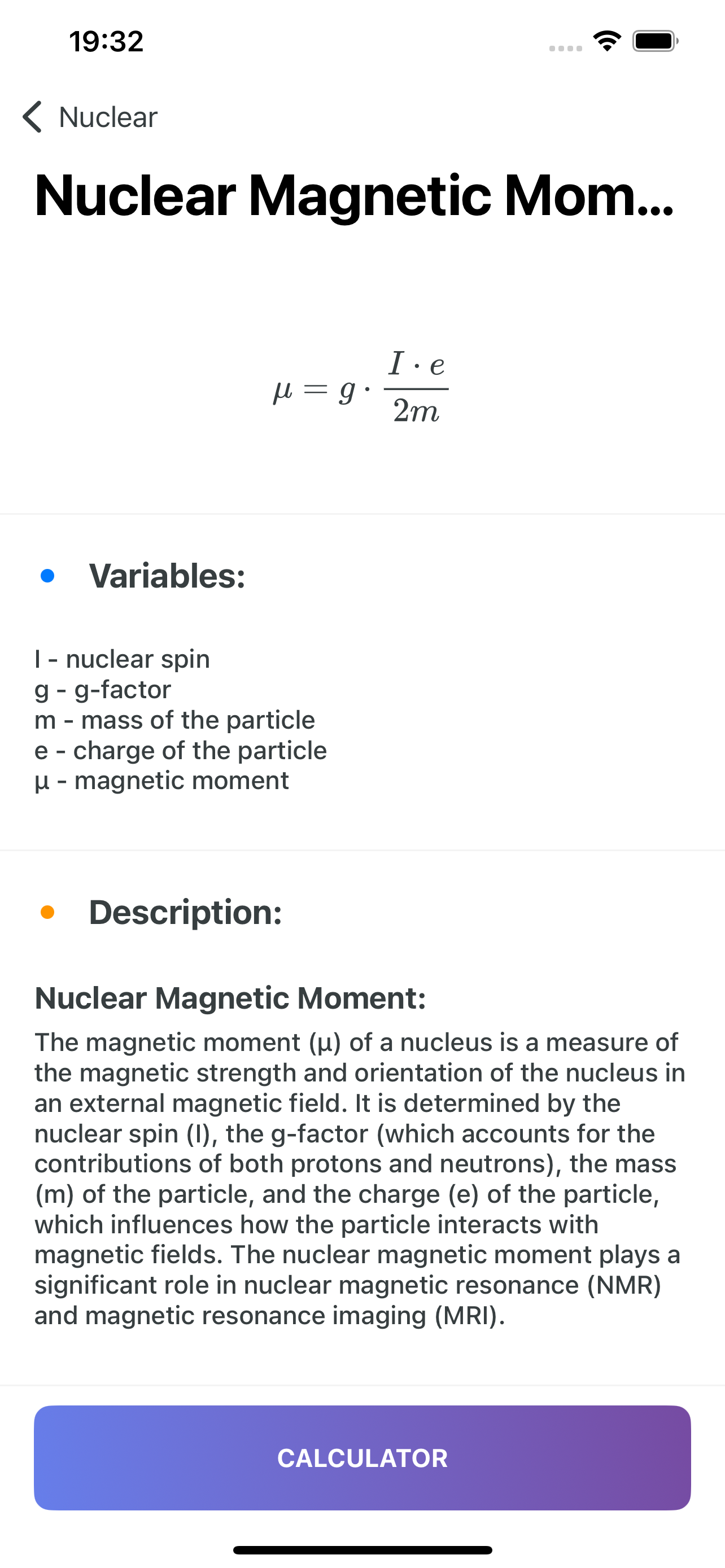This screenshot has width=725, height=1568.
Task: Tap μ - magnetic moment line
Action: pos(162,781)
